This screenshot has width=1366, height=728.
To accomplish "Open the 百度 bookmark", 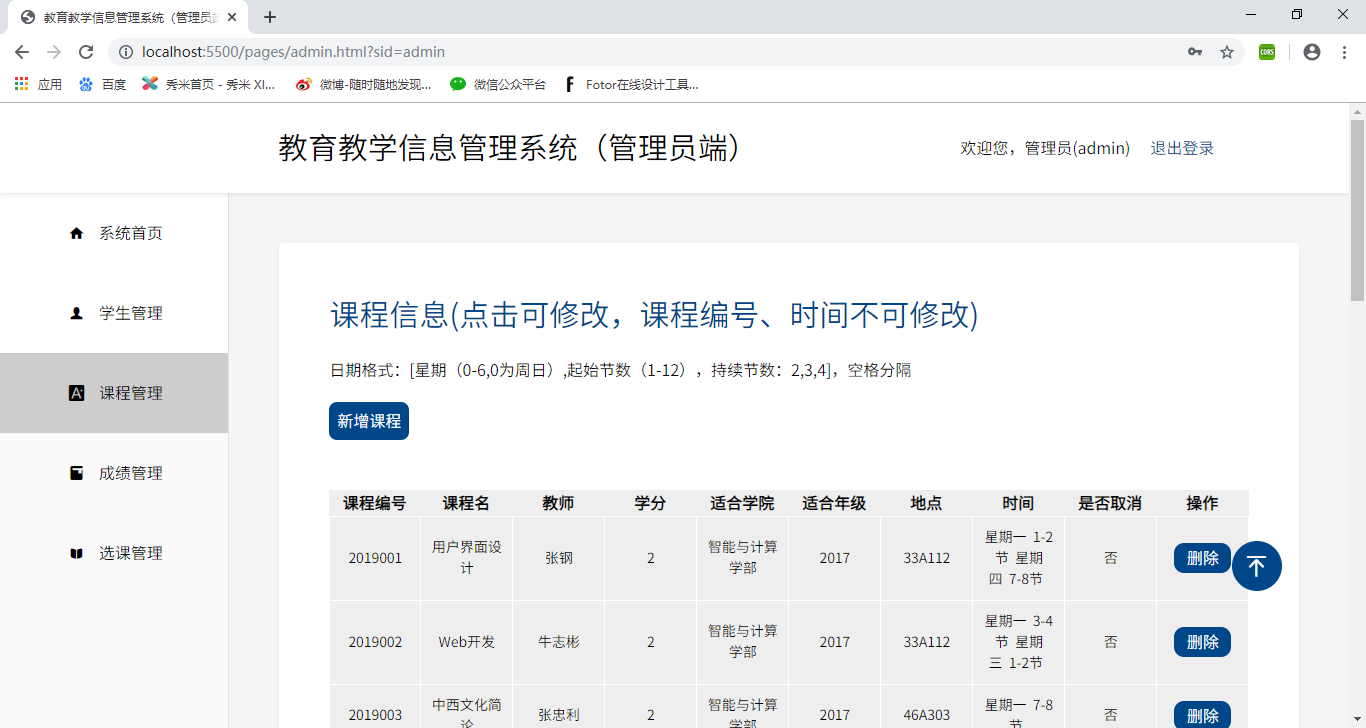I will point(103,85).
